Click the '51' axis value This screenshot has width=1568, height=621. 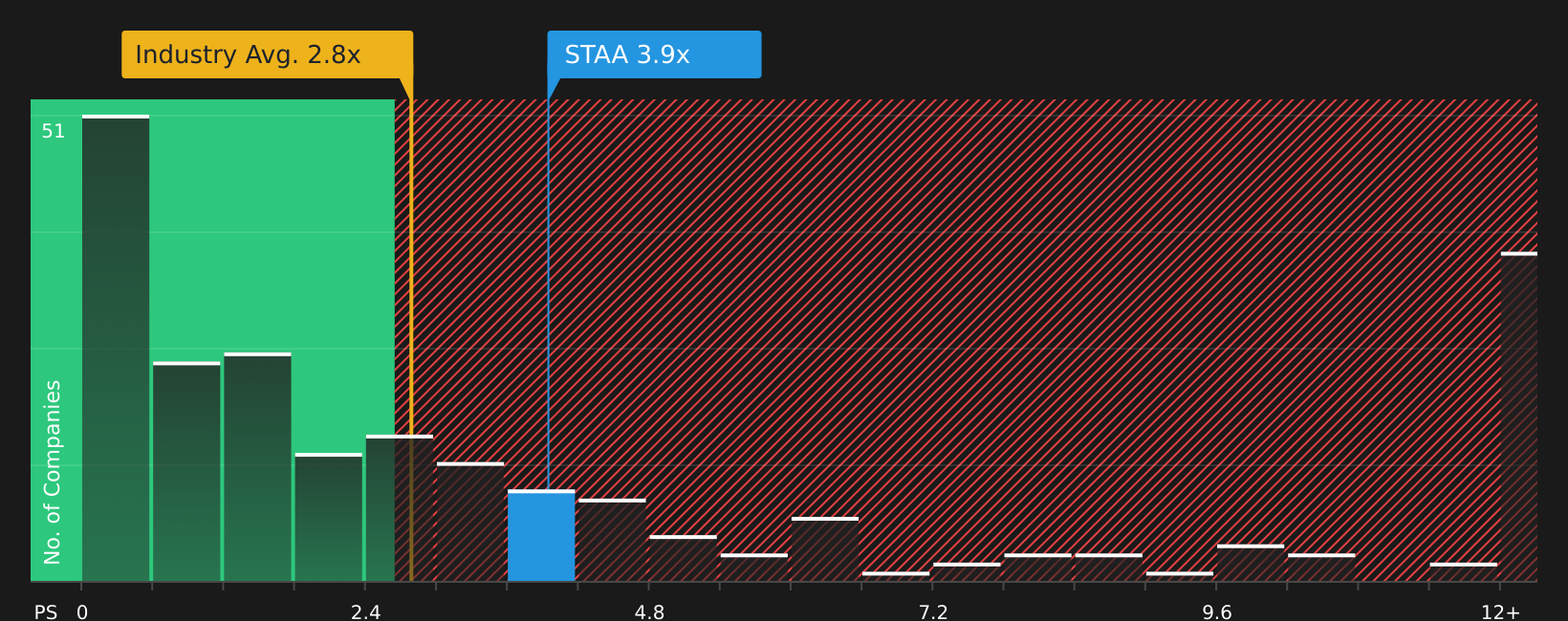pos(54,132)
